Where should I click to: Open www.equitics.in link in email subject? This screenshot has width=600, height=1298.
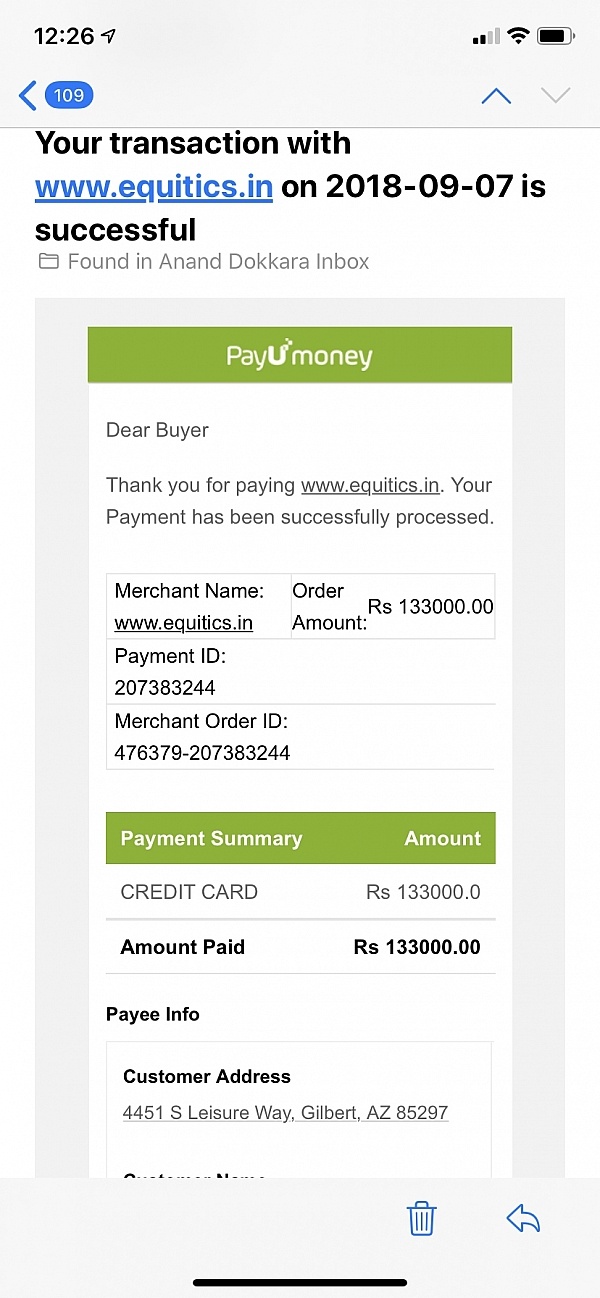click(x=154, y=187)
